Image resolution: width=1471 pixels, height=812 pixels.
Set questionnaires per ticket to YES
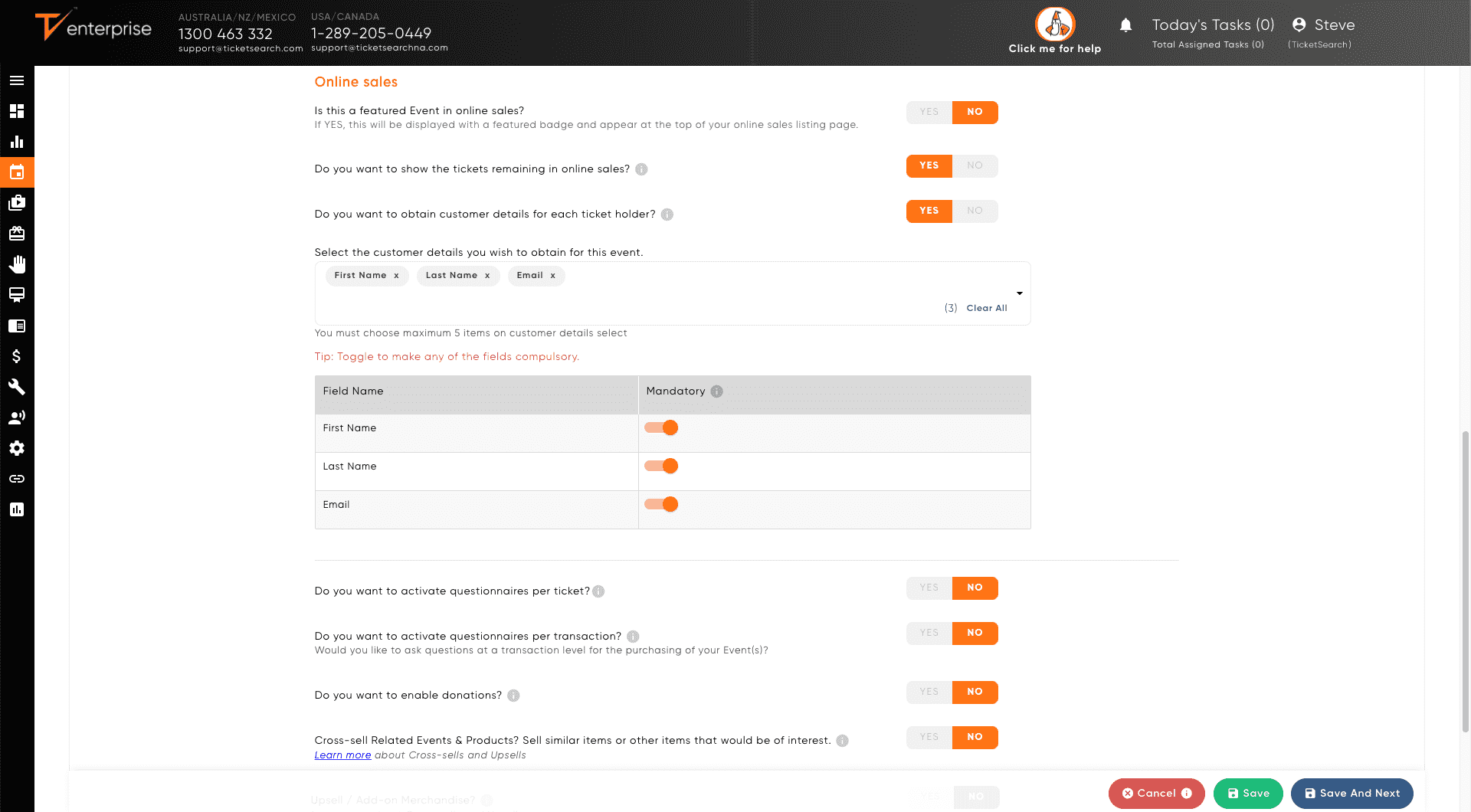[929, 588]
